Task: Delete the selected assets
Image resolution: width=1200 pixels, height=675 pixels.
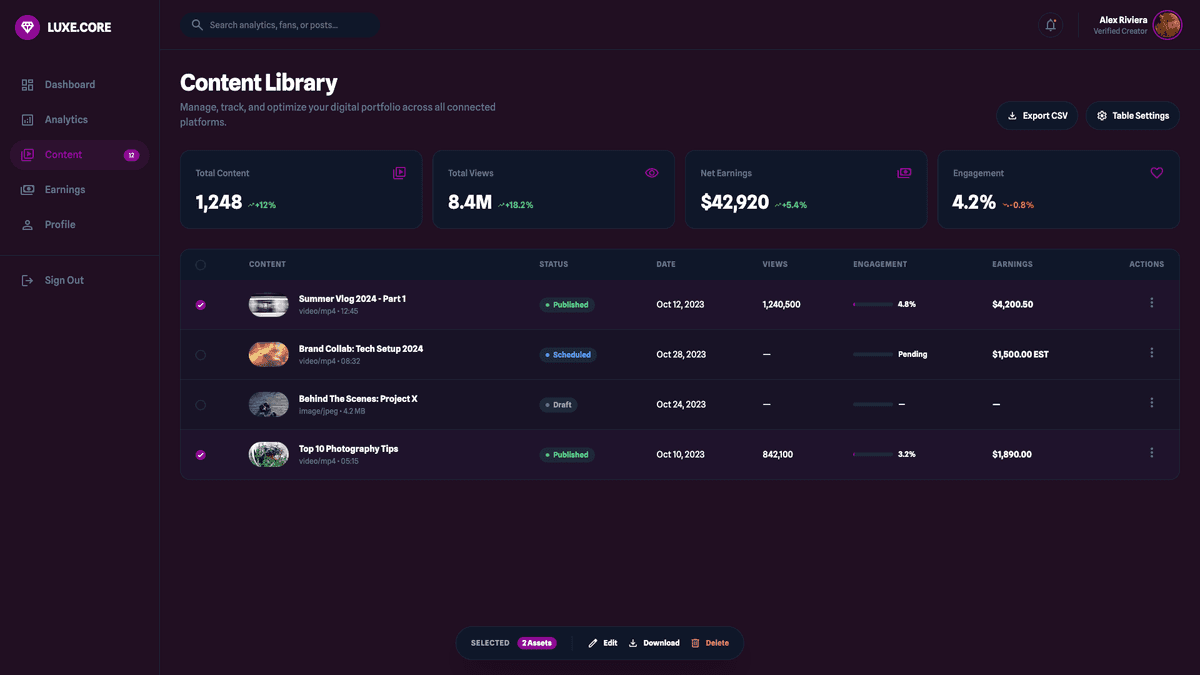Action: coord(711,643)
